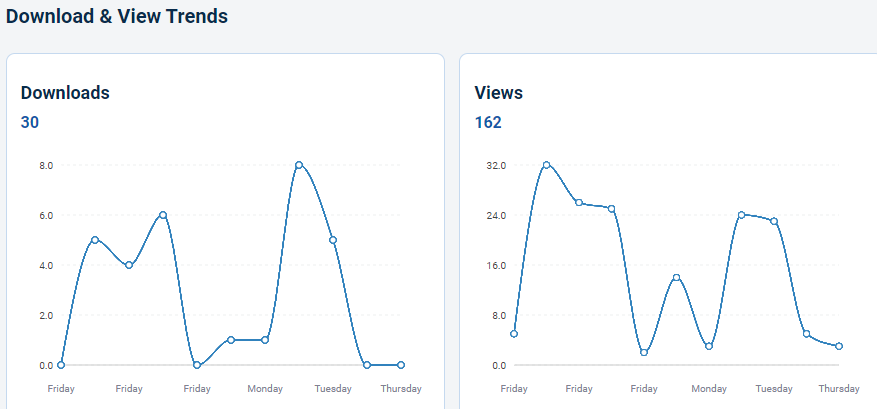Click the Downloads card title

tap(65, 93)
